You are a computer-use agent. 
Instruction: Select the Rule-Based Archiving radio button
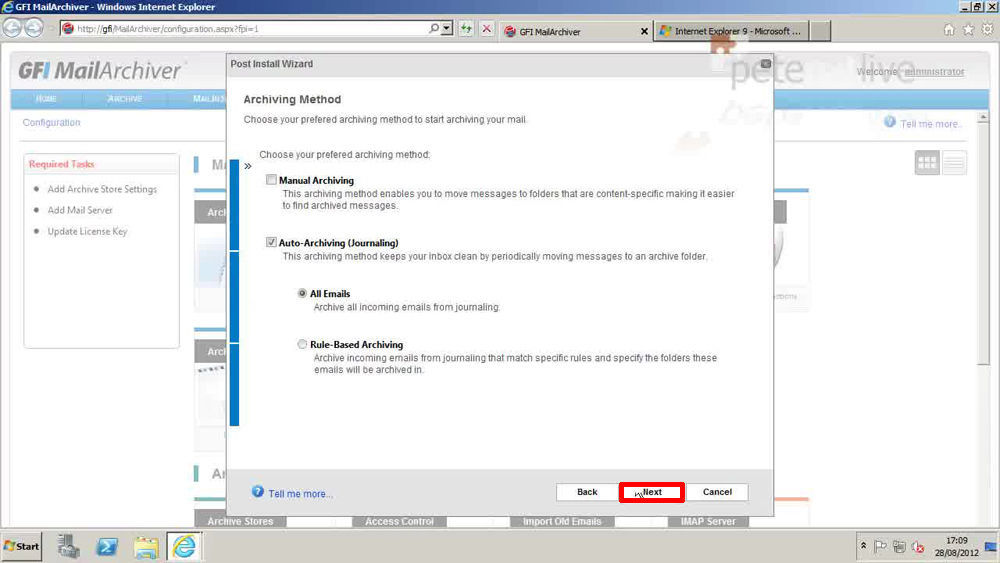302,344
